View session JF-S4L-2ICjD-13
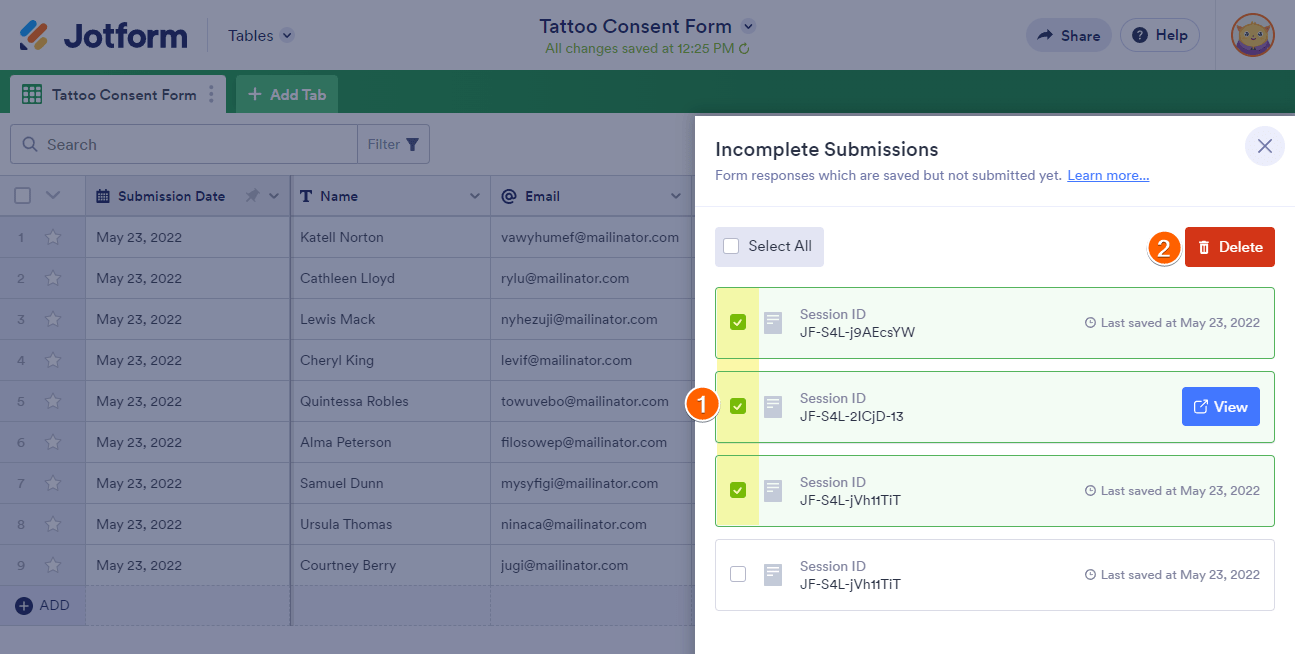The width and height of the screenshot is (1295, 654). (x=1220, y=407)
